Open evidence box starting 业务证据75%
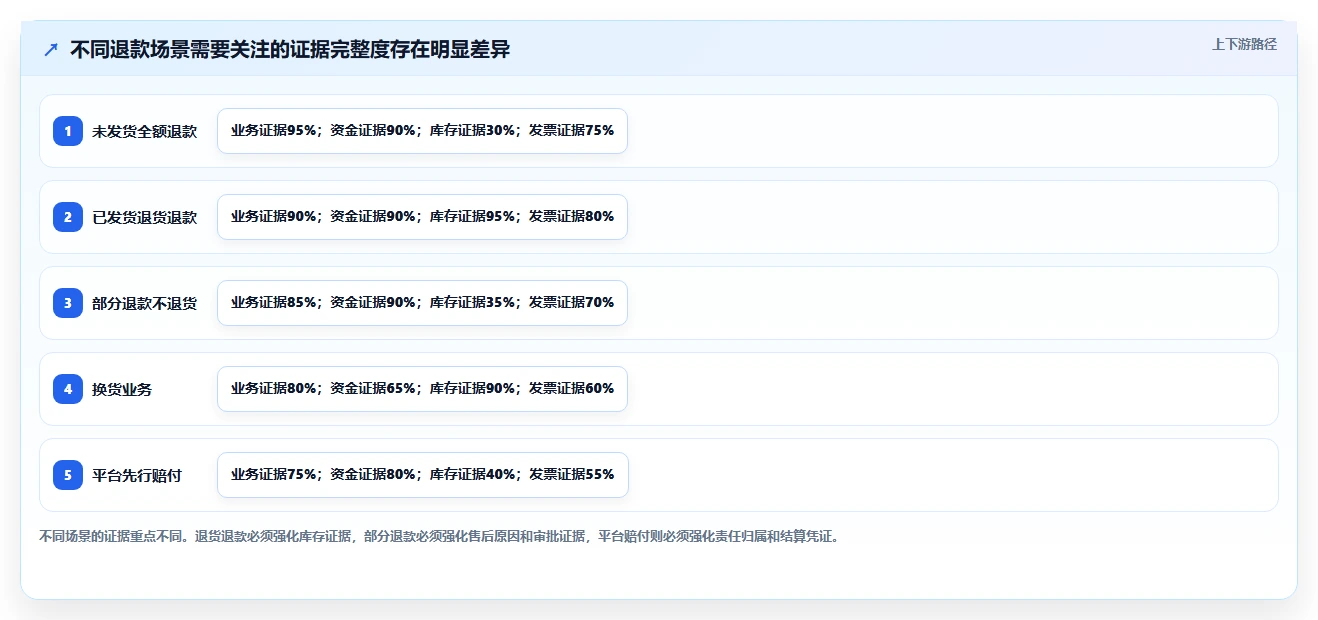The width and height of the screenshot is (1318, 620). click(x=422, y=475)
